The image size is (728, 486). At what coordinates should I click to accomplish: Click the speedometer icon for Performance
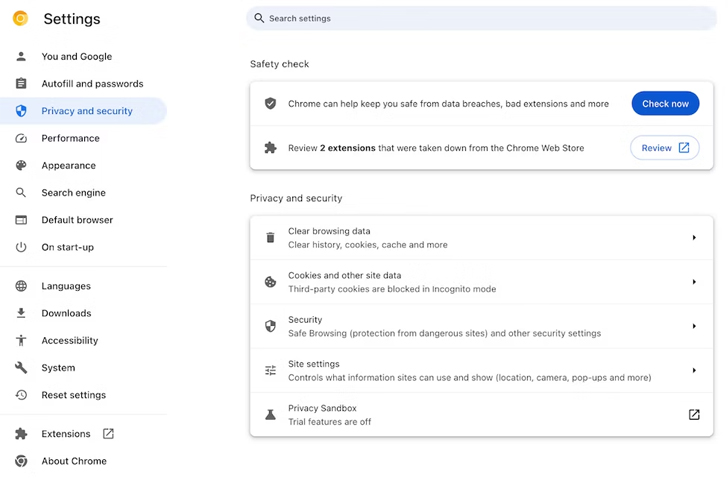point(21,139)
